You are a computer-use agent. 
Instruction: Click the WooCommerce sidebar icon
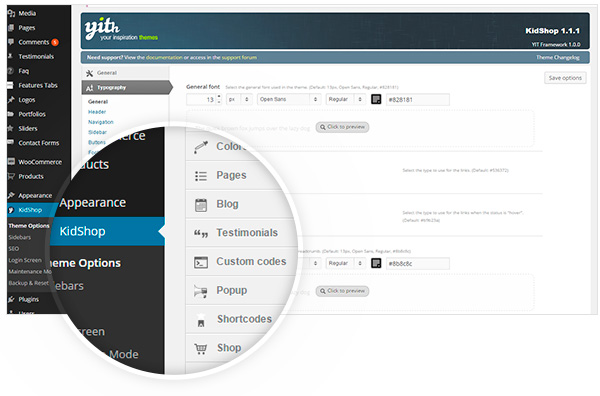click(x=11, y=161)
